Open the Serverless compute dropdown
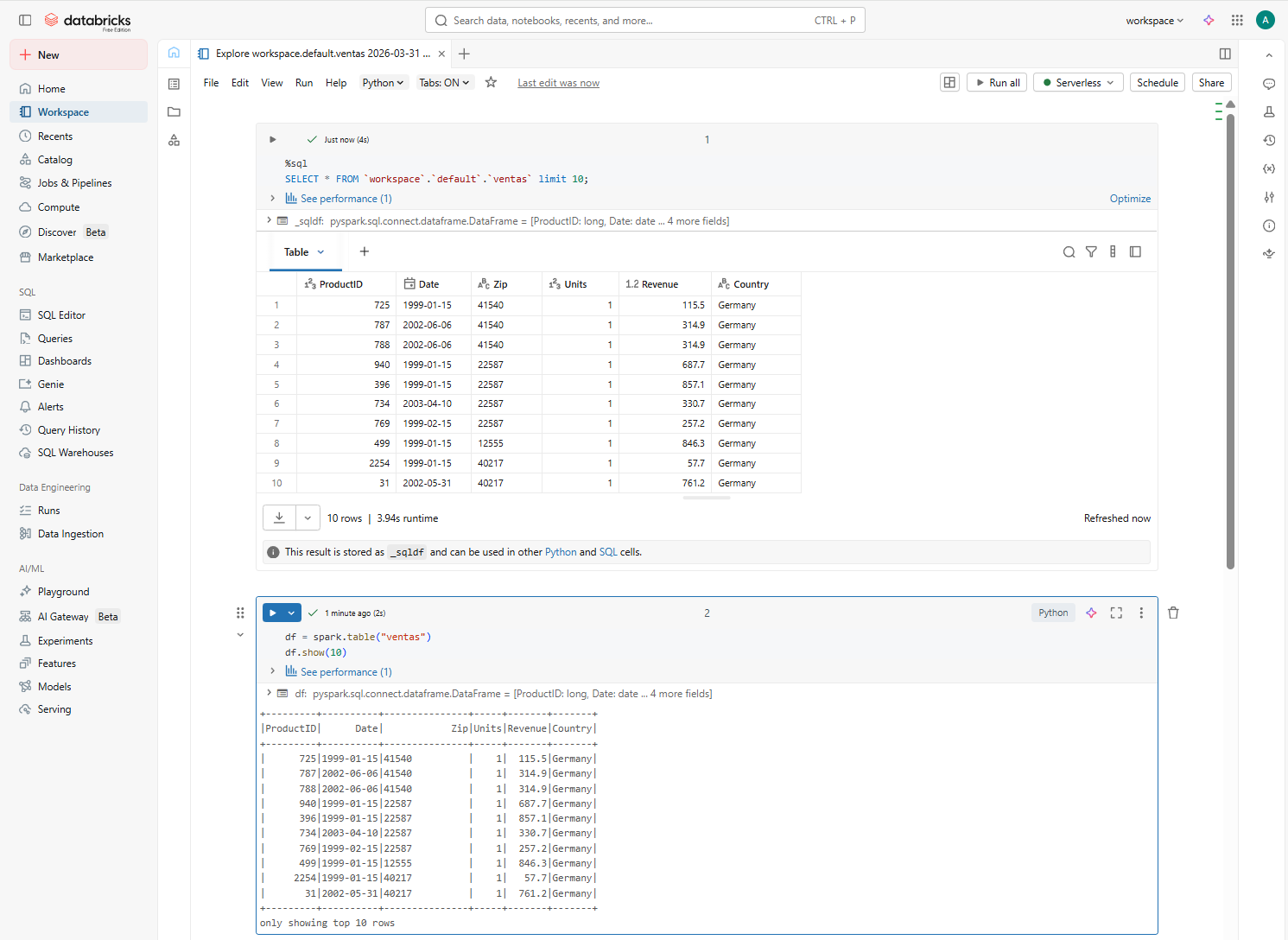The height and width of the screenshot is (940, 1288). (1078, 82)
